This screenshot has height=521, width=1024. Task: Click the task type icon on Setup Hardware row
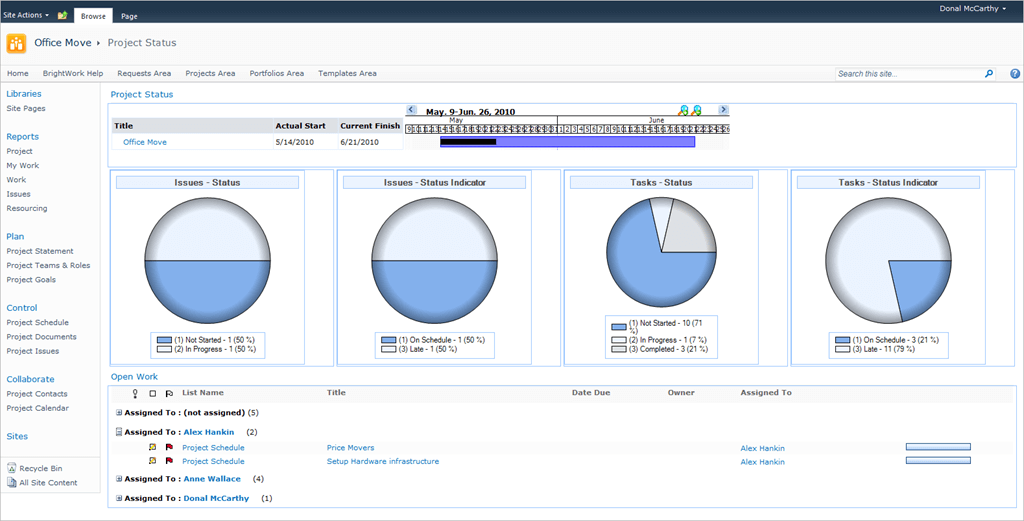[152, 461]
